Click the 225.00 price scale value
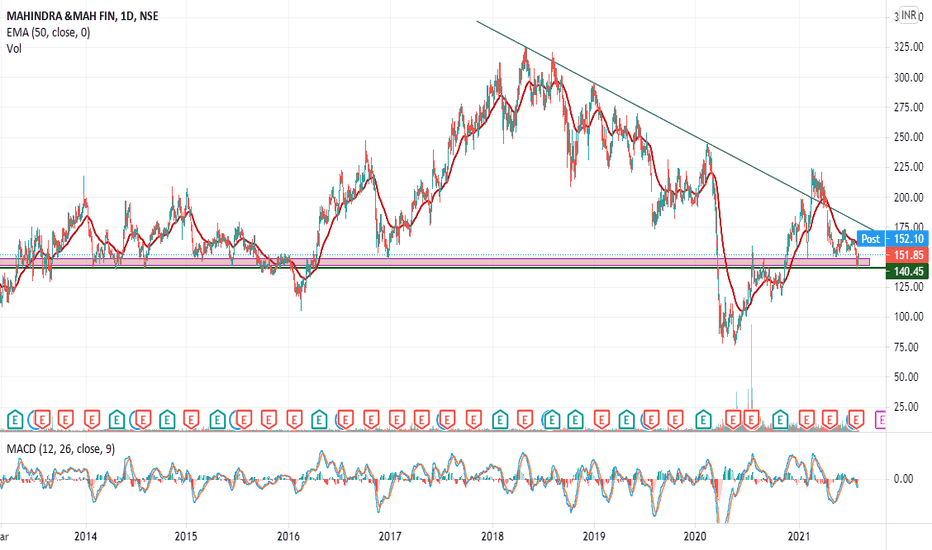 click(909, 167)
